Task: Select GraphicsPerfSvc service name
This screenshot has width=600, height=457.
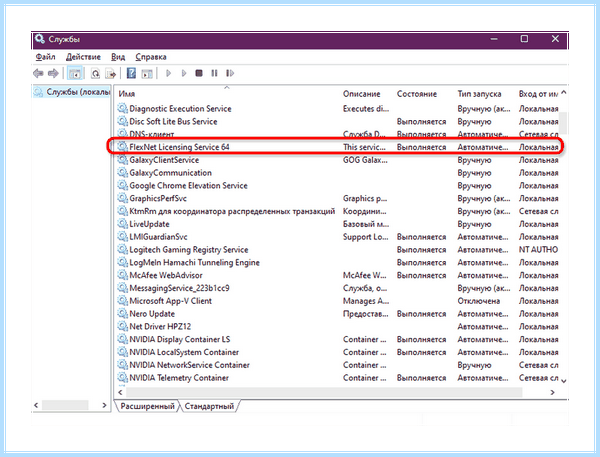Action: tap(158, 198)
